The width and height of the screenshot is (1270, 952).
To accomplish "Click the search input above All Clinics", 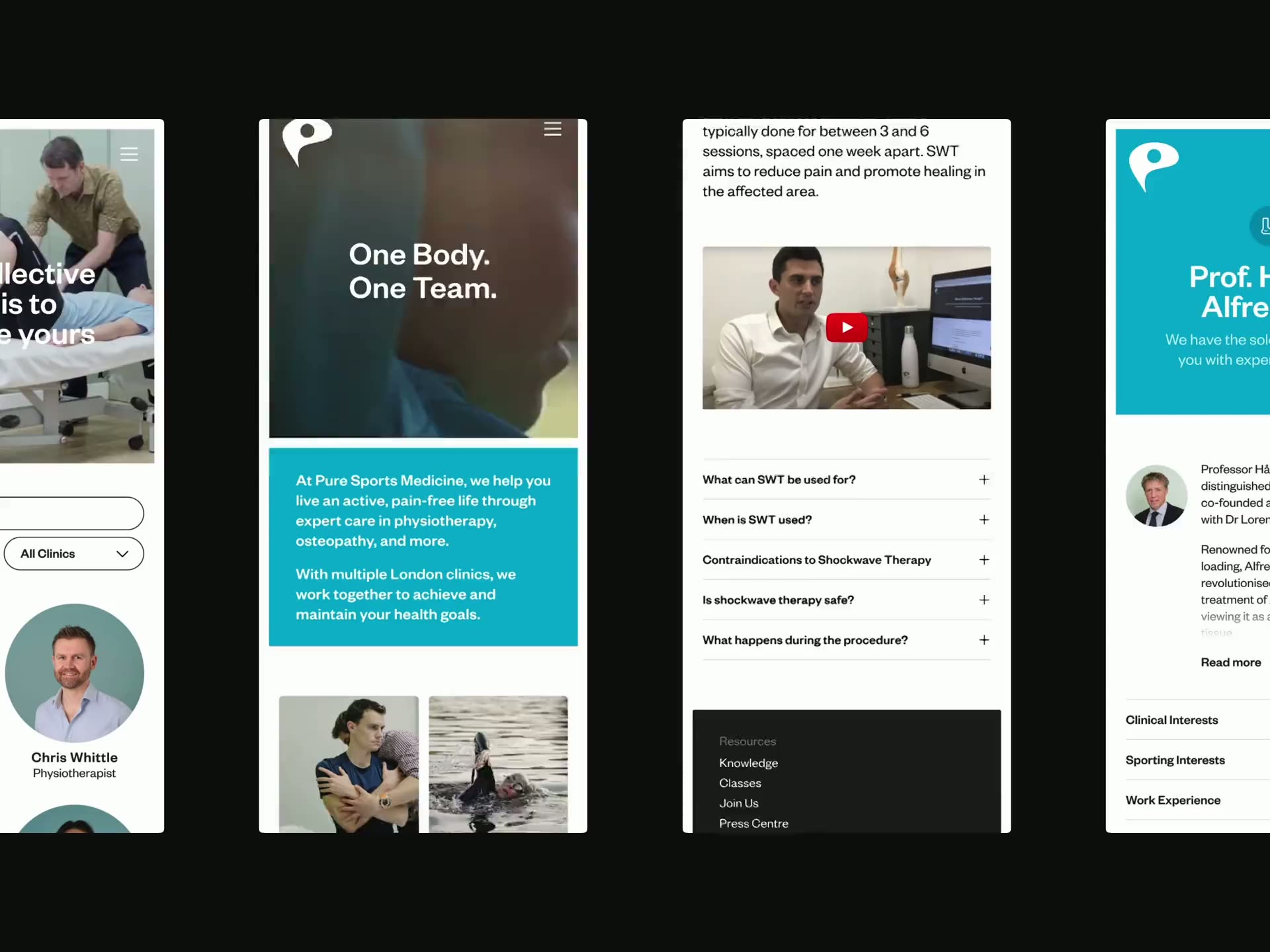I will pos(71,513).
